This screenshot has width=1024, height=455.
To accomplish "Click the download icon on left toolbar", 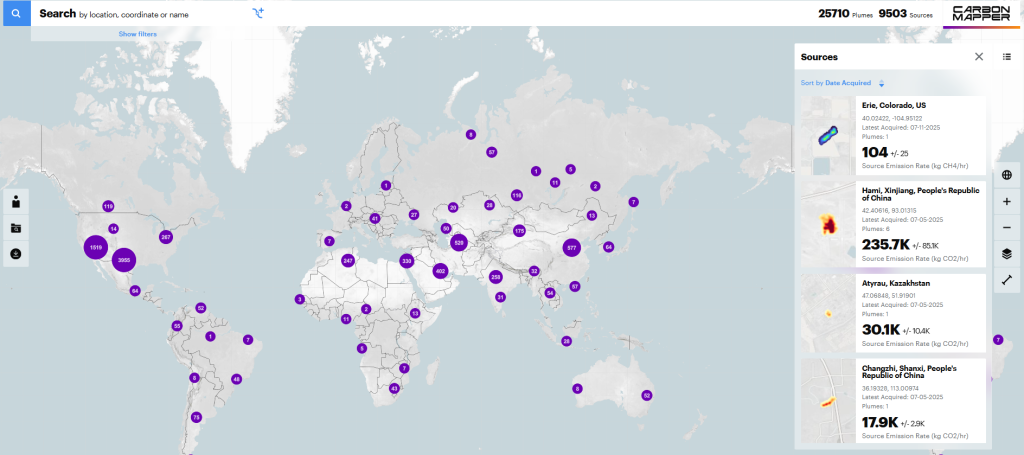I will pos(16,254).
